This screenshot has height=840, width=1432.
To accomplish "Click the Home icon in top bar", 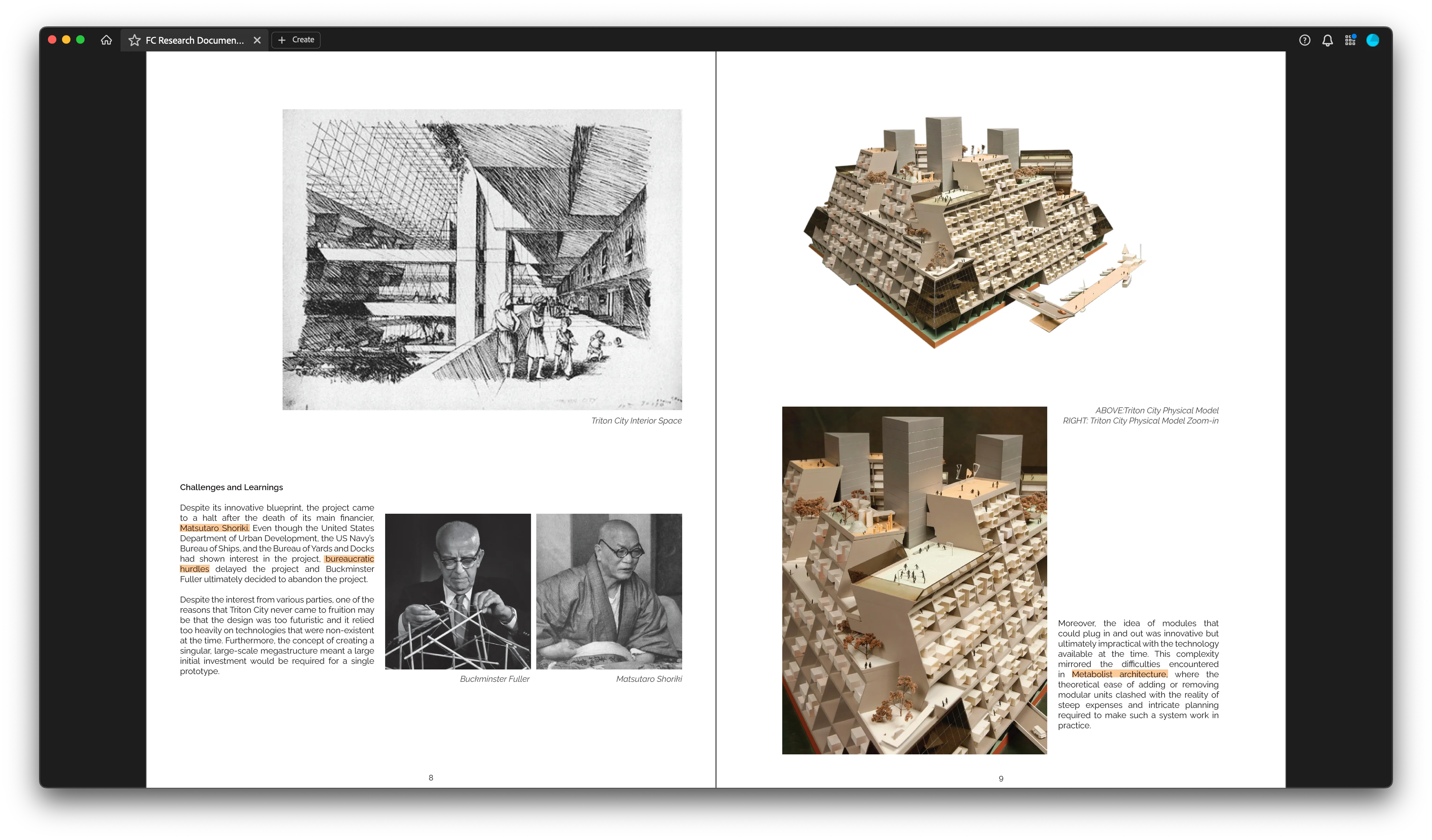I will pos(106,40).
